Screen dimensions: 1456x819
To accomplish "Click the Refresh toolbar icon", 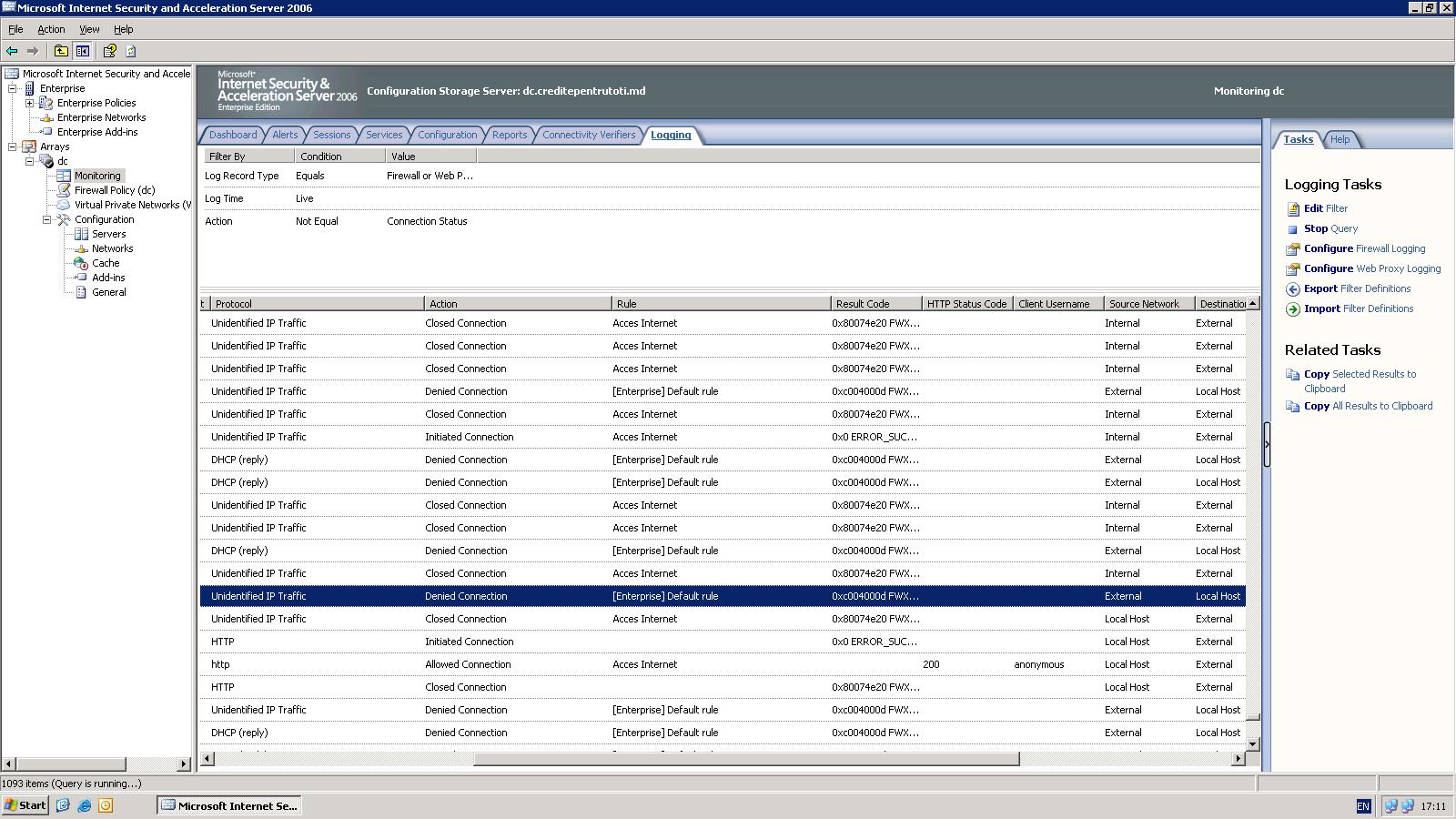I will pos(131,51).
